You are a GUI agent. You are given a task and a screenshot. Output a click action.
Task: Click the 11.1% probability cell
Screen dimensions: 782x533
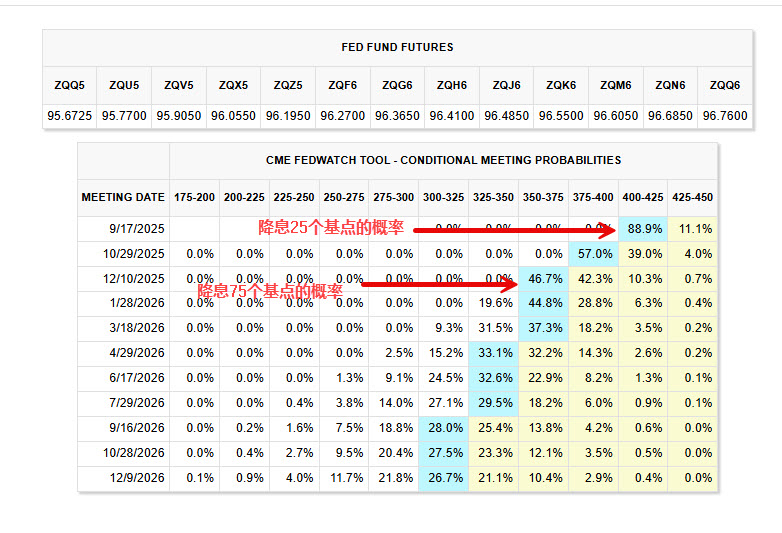click(693, 229)
